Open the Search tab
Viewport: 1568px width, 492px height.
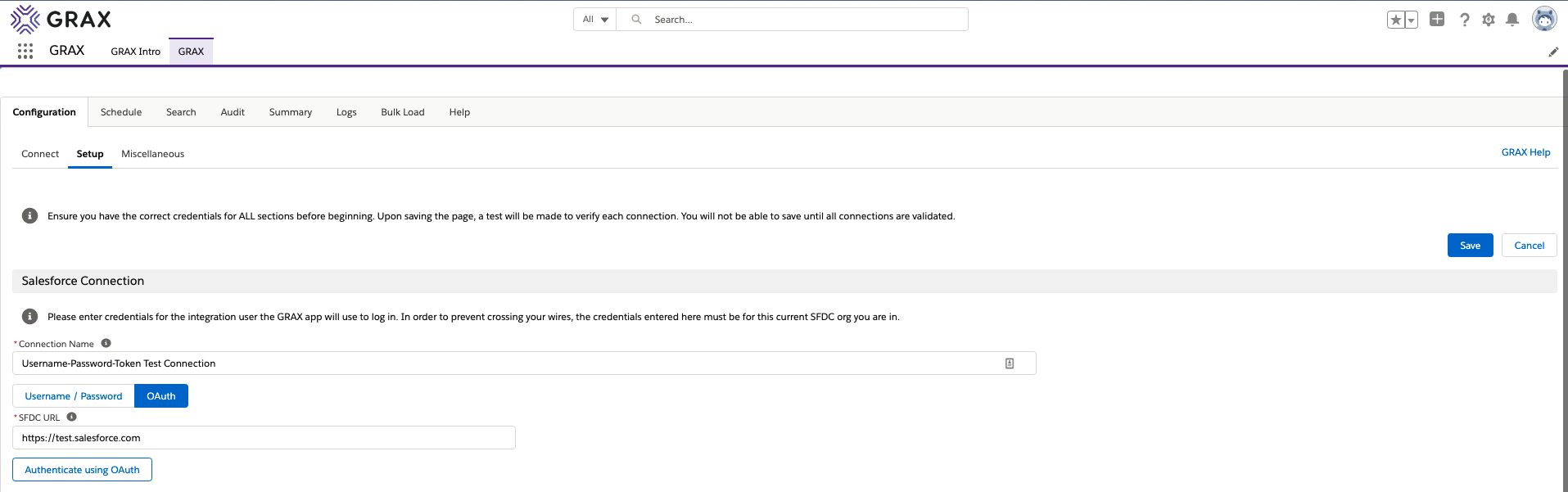pos(181,112)
